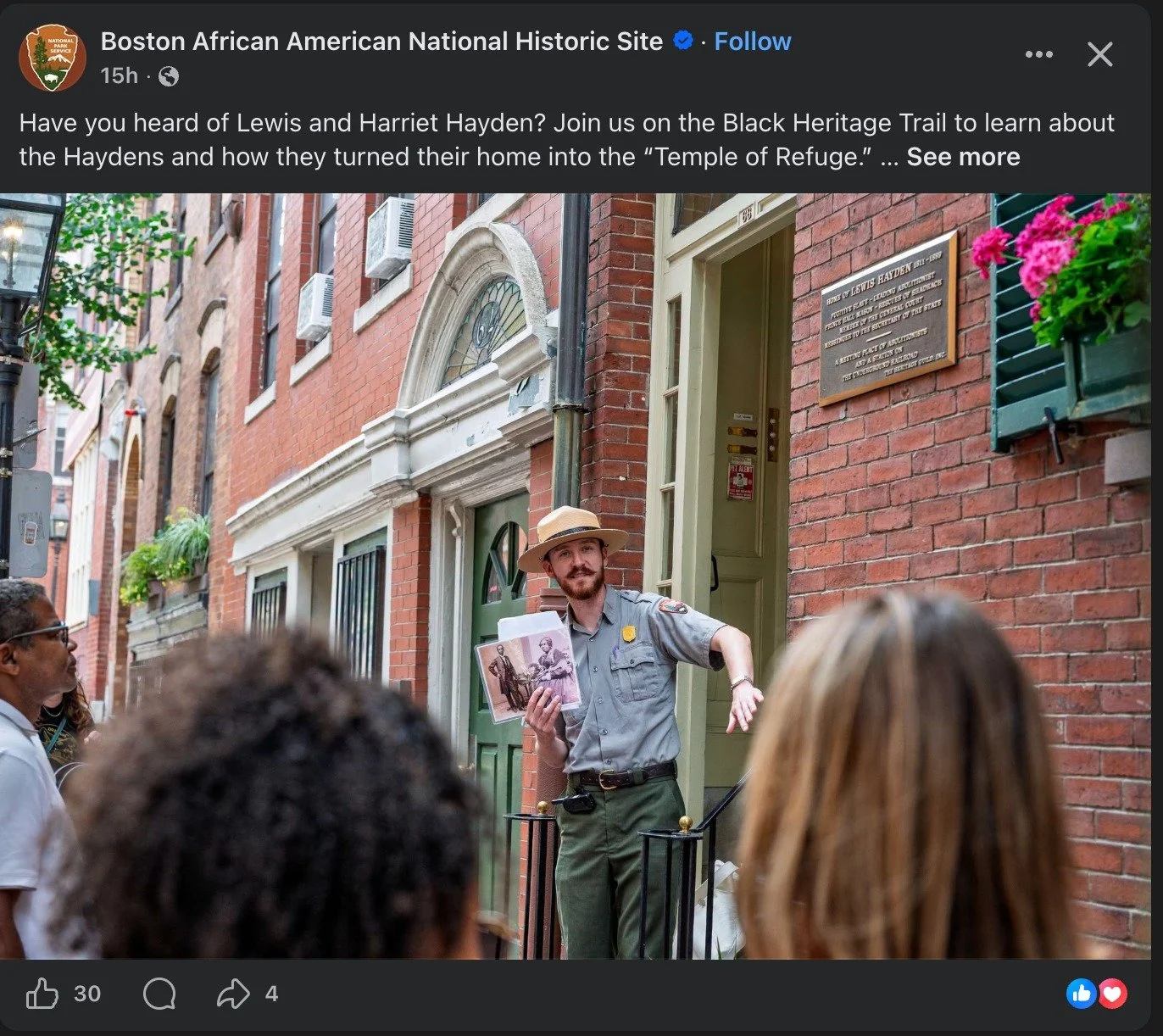View the like and love reactions
Viewport: 1163px width, 1036px height.
coord(1097,994)
